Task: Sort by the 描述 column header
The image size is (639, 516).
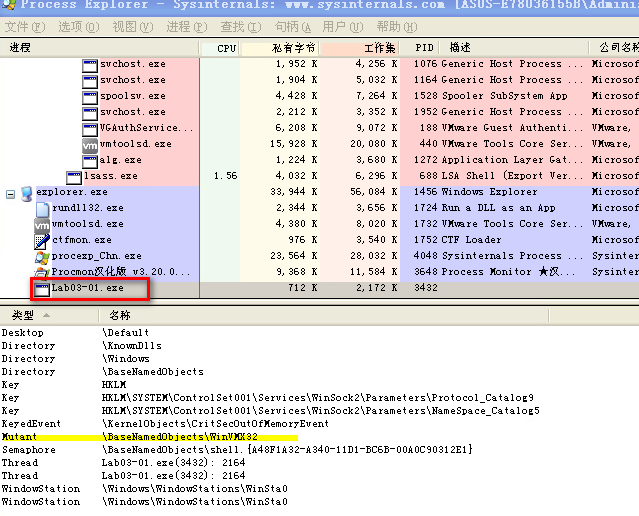Action: click(515, 48)
